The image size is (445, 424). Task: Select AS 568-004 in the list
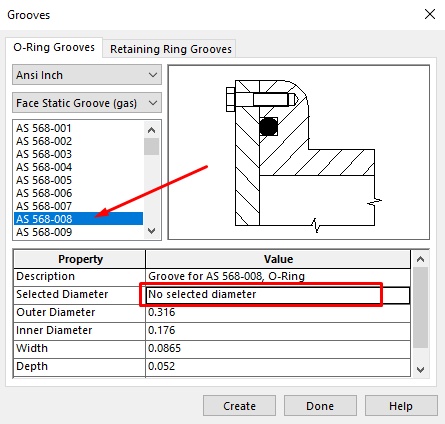79,167
